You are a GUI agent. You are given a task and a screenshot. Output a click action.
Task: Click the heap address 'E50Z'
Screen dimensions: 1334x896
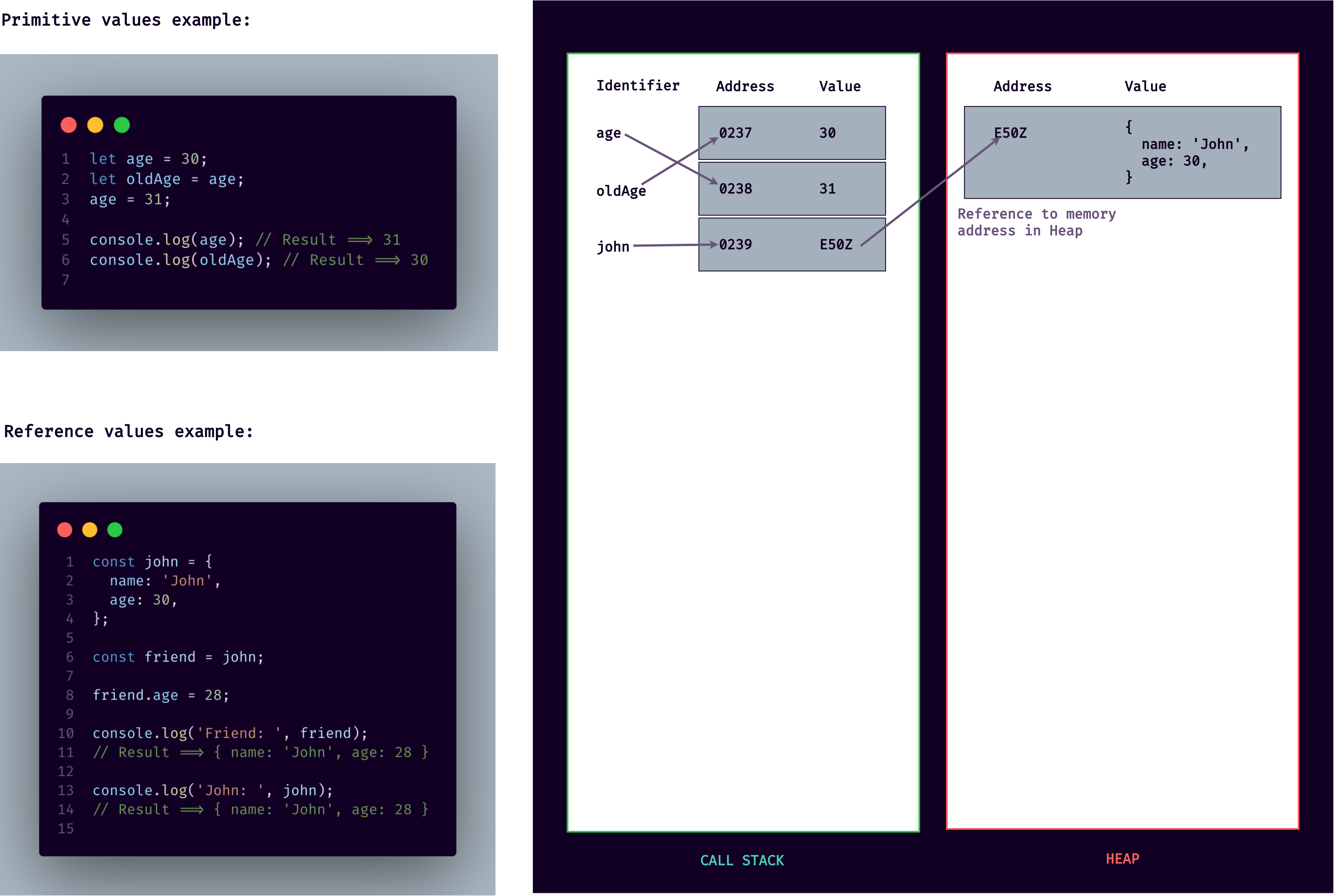[1010, 133]
